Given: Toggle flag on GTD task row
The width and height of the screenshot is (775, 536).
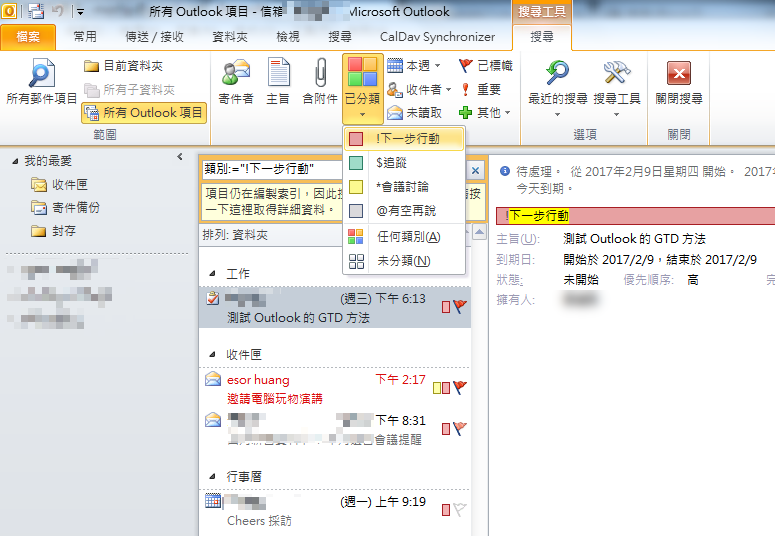Looking at the screenshot, I should coord(460,306).
